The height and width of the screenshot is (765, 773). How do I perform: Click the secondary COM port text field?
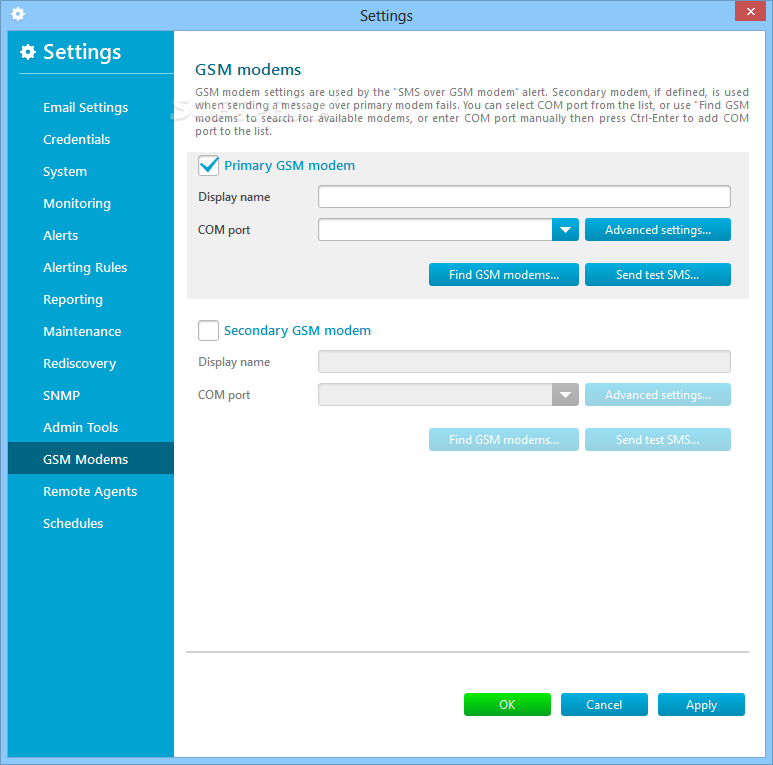[x=435, y=395]
